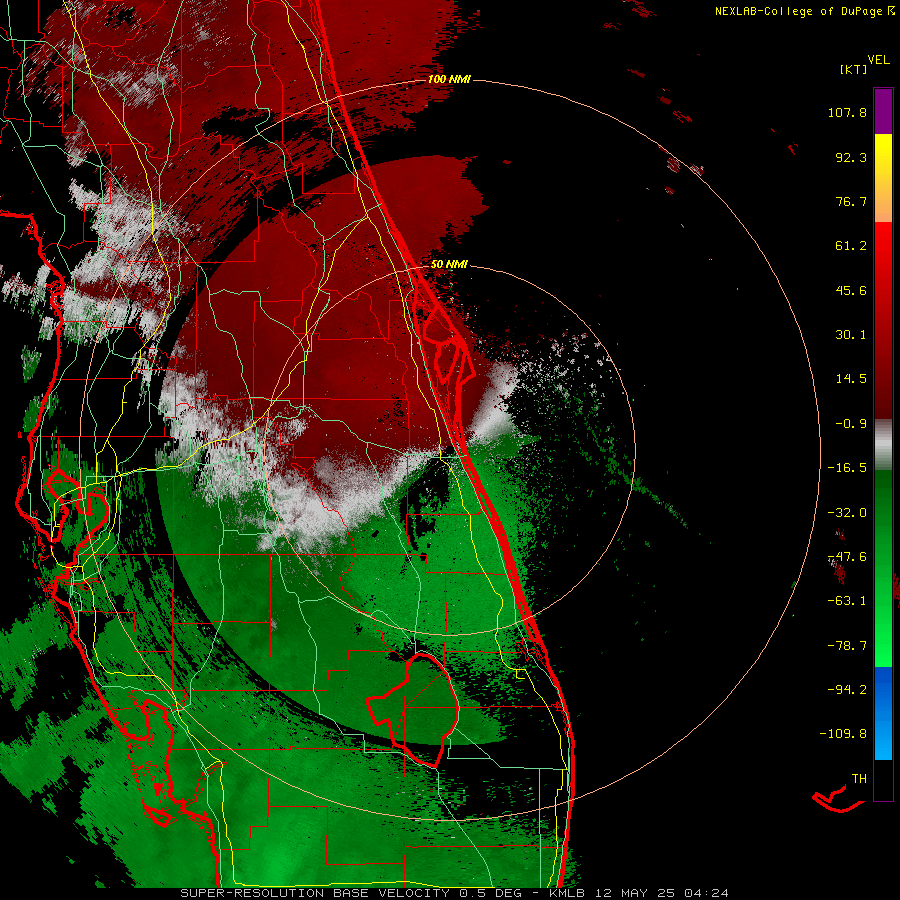Viewport: 900px width, 900px height.
Task: Select the 14.5 knot scale value
Action: (x=851, y=379)
